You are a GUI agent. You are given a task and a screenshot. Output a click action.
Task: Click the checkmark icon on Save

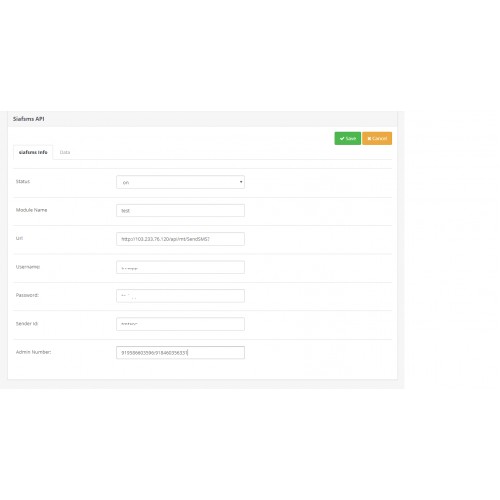[342, 138]
